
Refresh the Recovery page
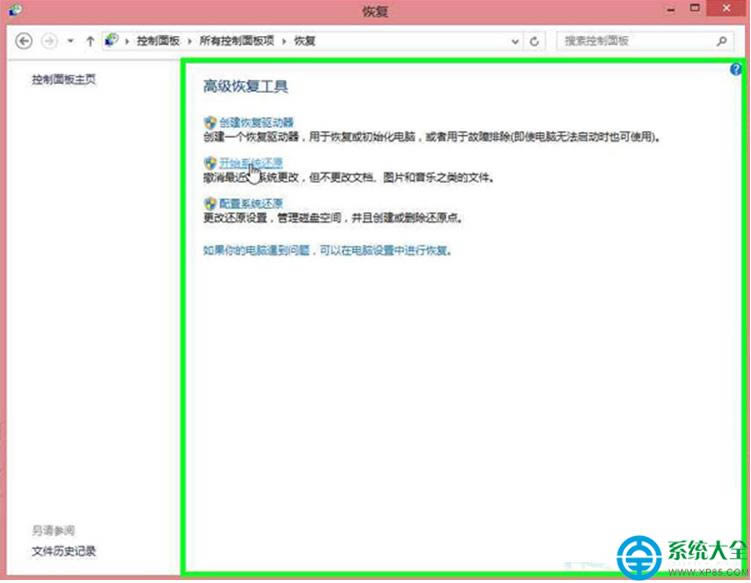535,42
